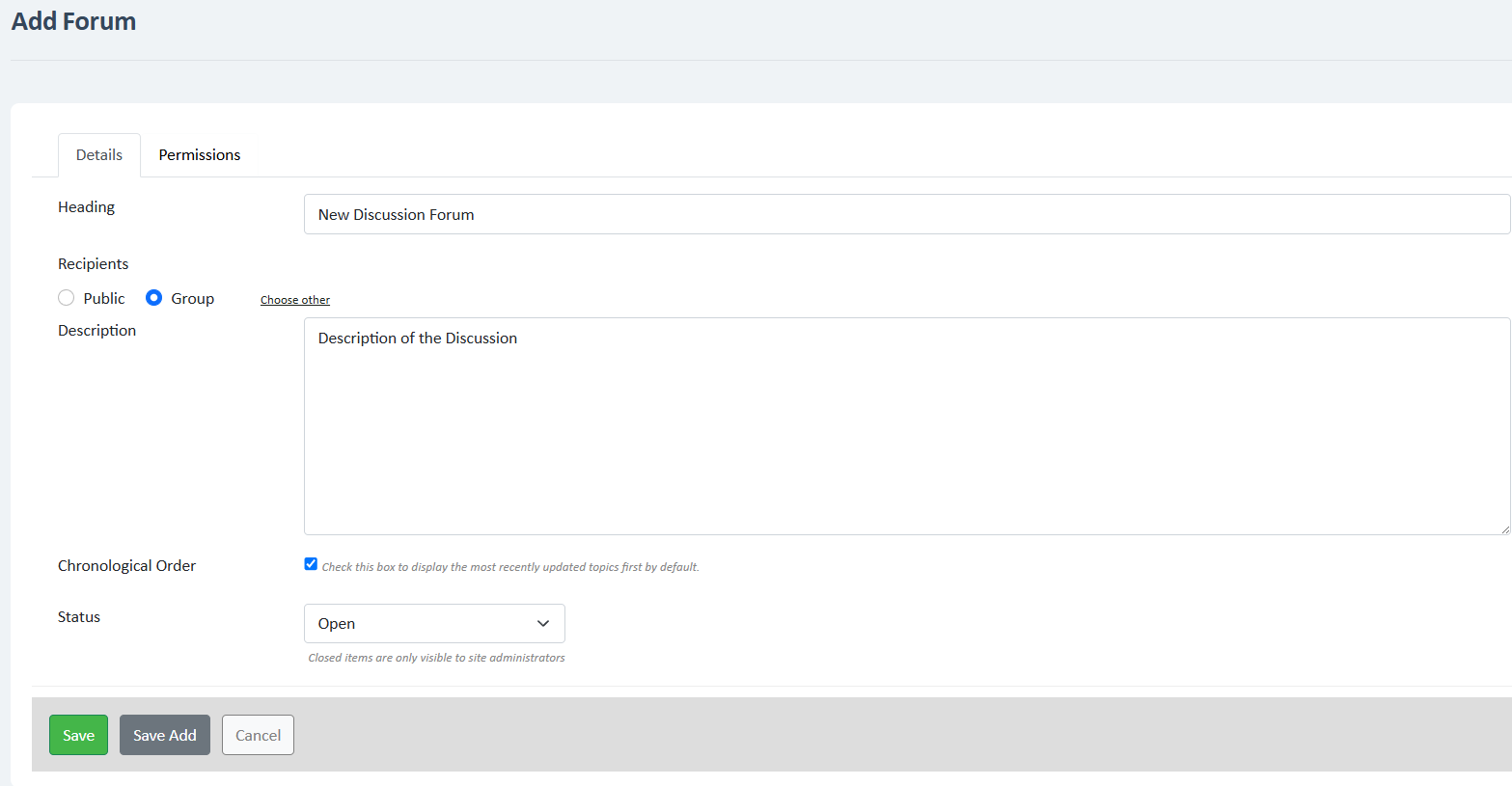Click the Recipients label

[x=93, y=264]
